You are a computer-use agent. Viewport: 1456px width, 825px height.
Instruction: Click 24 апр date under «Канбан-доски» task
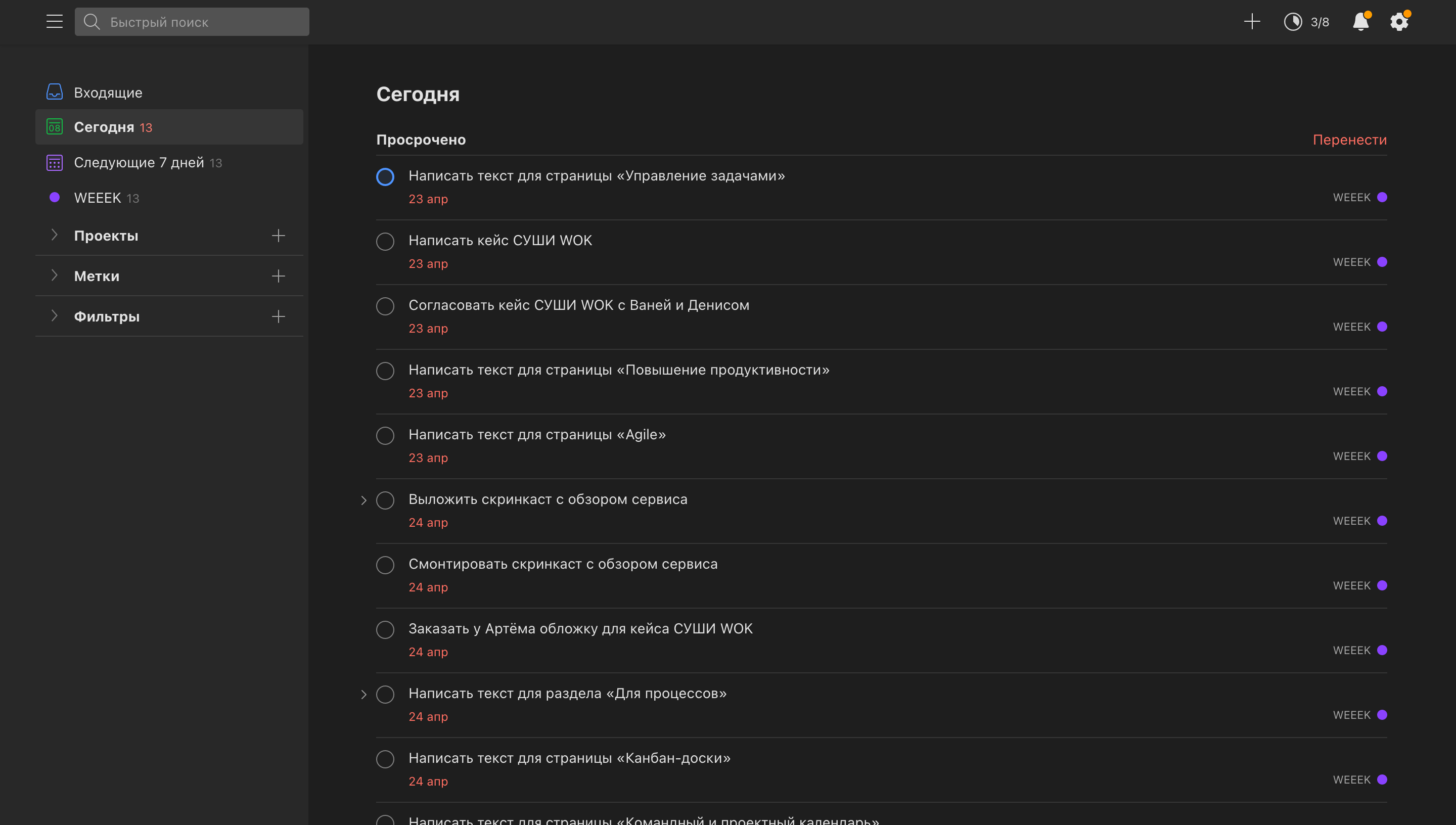[428, 781]
